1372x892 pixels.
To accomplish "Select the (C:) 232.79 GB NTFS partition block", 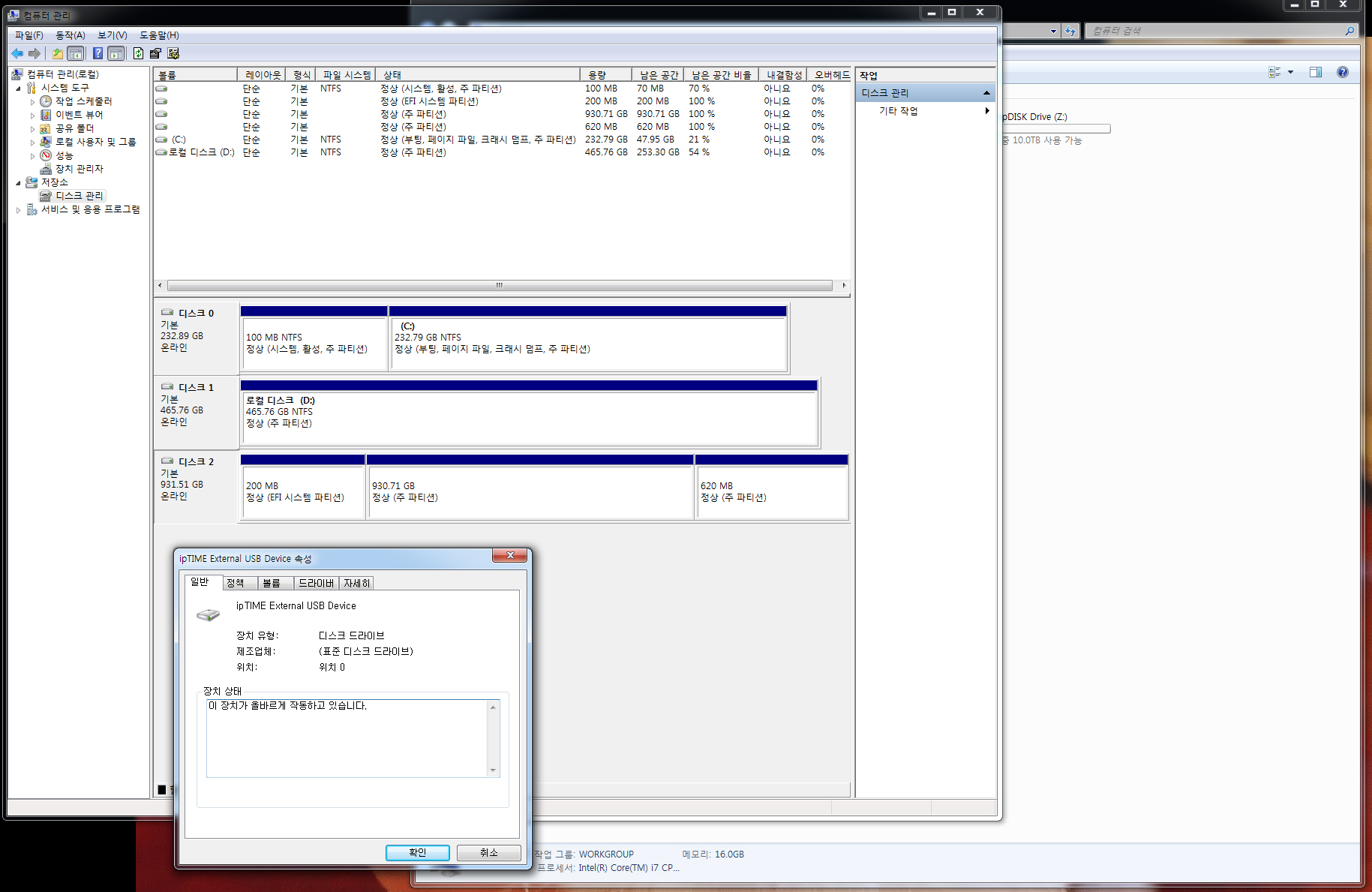I will point(588,338).
